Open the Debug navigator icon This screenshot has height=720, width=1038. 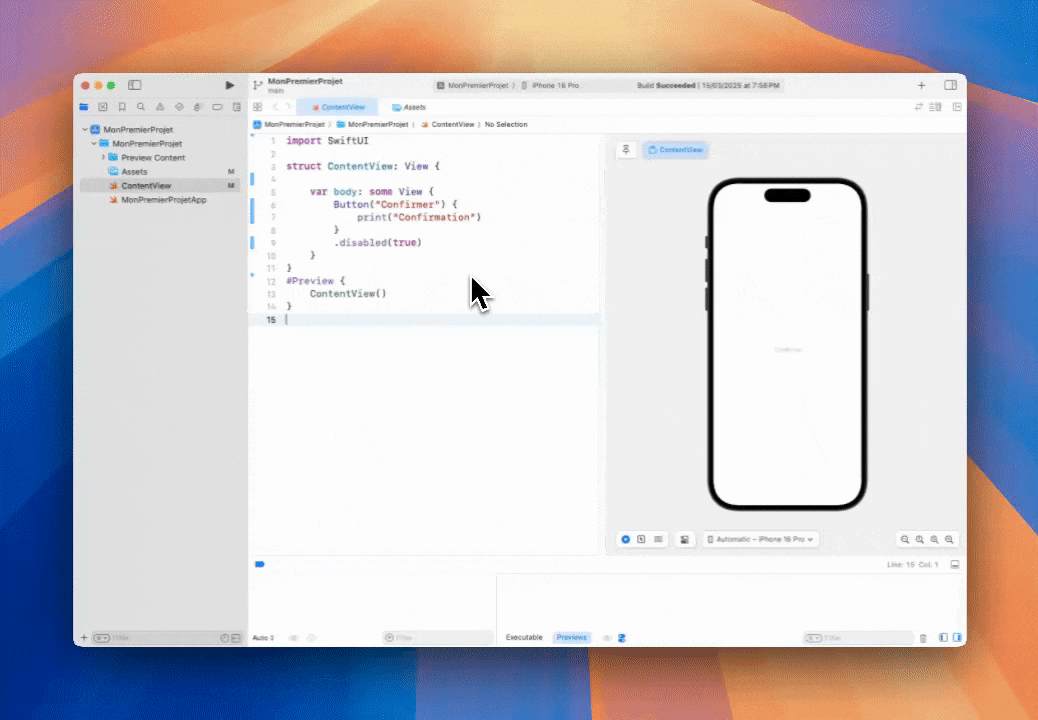click(x=198, y=107)
